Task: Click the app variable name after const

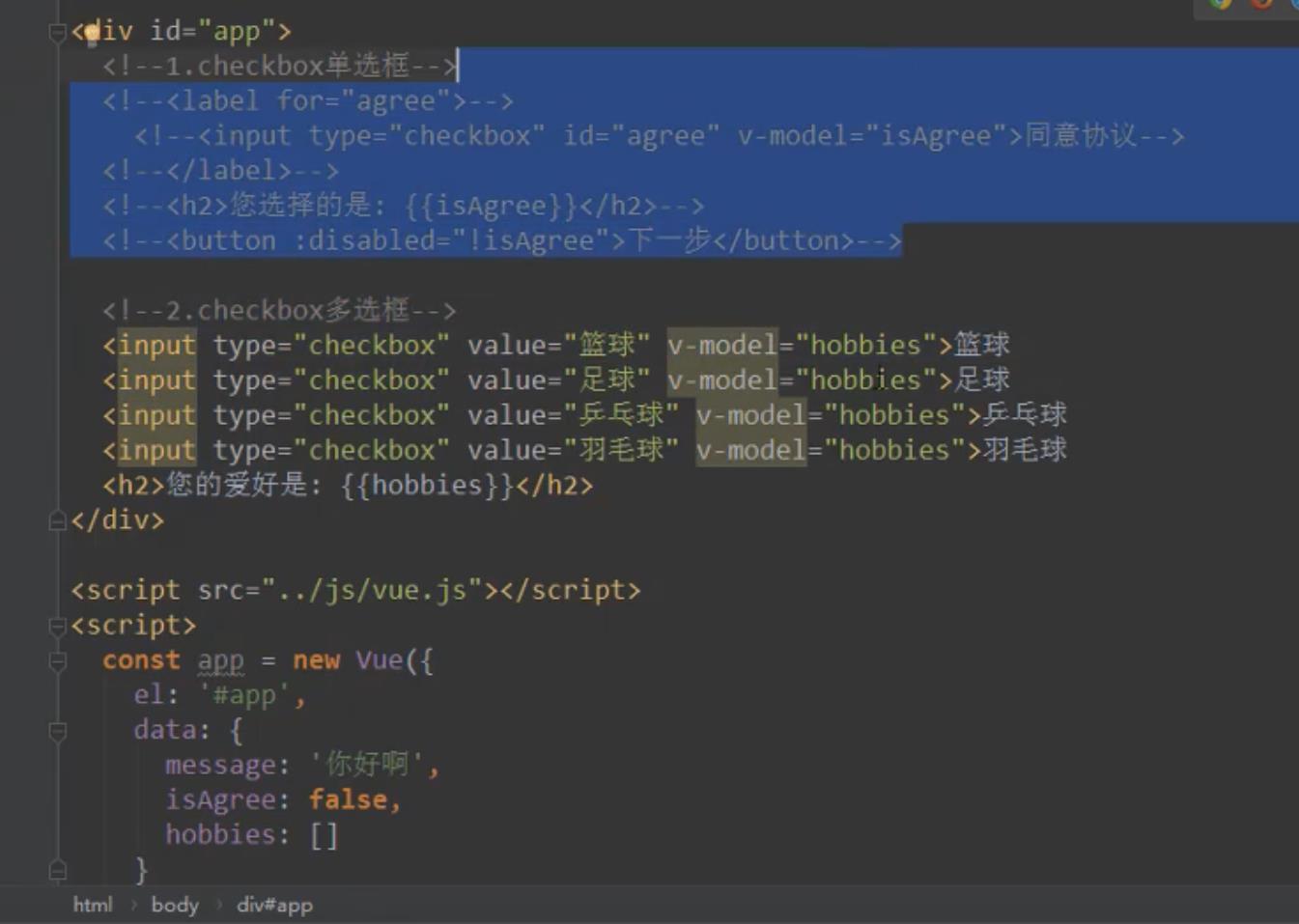Action: pos(221,660)
